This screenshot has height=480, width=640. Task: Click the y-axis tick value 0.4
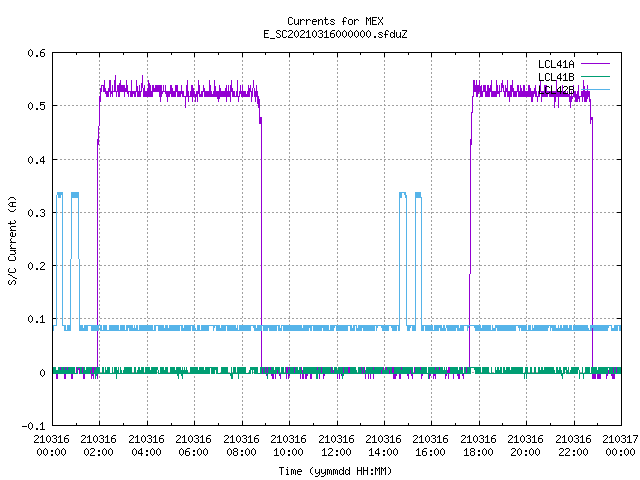click(x=36, y=160)
